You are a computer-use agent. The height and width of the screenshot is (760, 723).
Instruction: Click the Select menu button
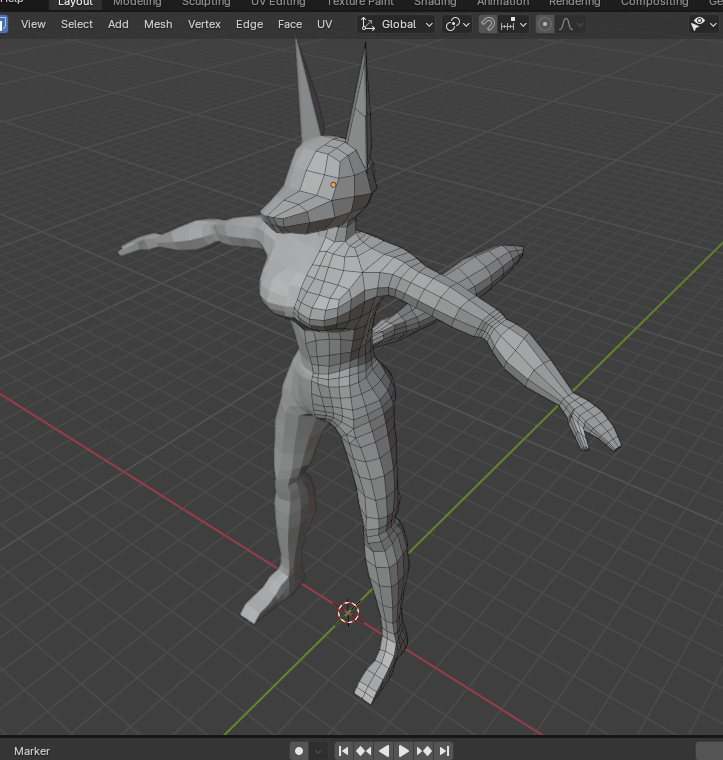(77, 24)
